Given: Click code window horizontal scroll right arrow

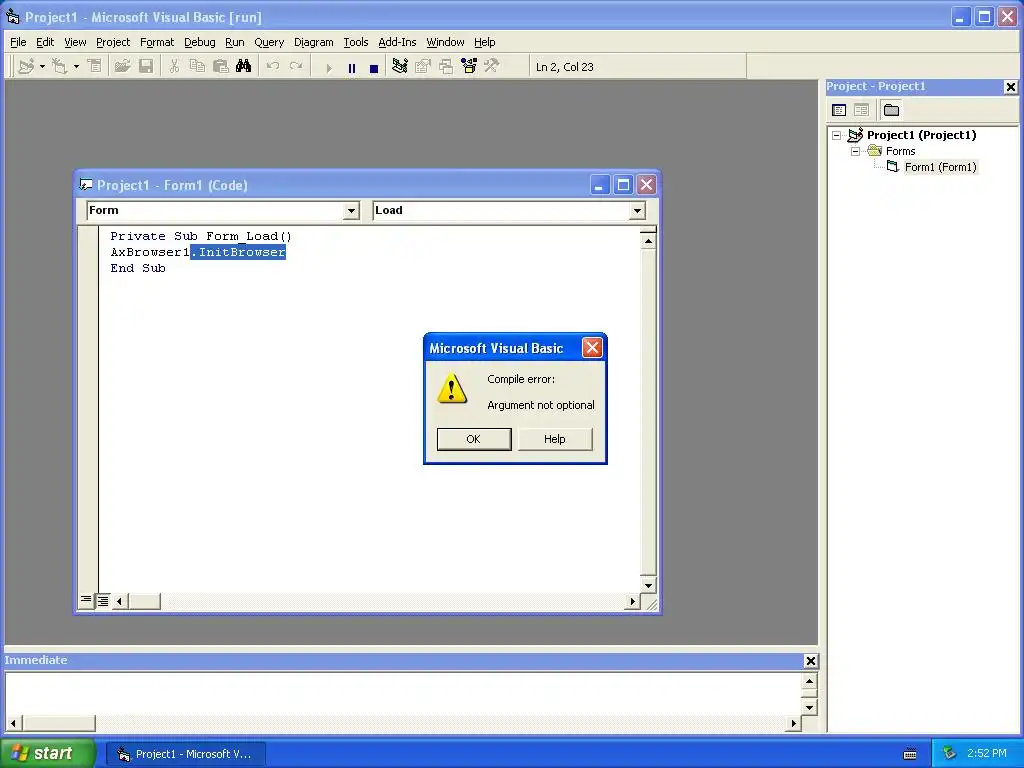Looking at the screenshot, I should (632, 601).
